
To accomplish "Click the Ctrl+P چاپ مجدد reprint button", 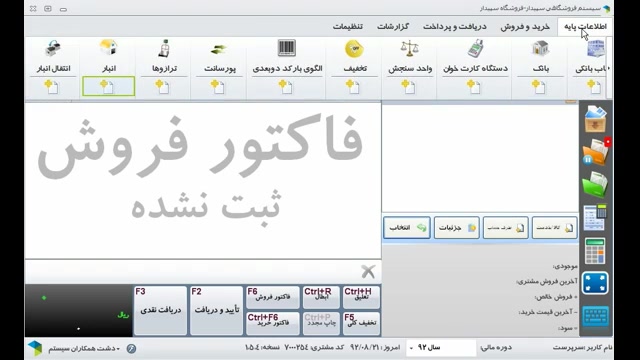I will (321, 323).
